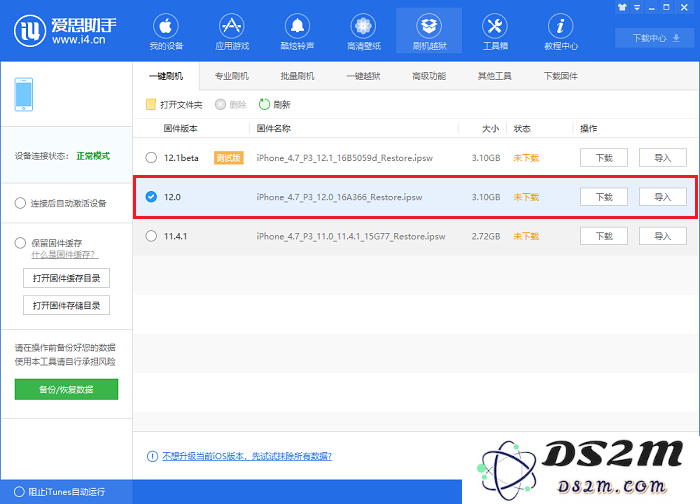Switch to 下载固件 tab
Screen dimensions: 700x504
click(561, 76)
